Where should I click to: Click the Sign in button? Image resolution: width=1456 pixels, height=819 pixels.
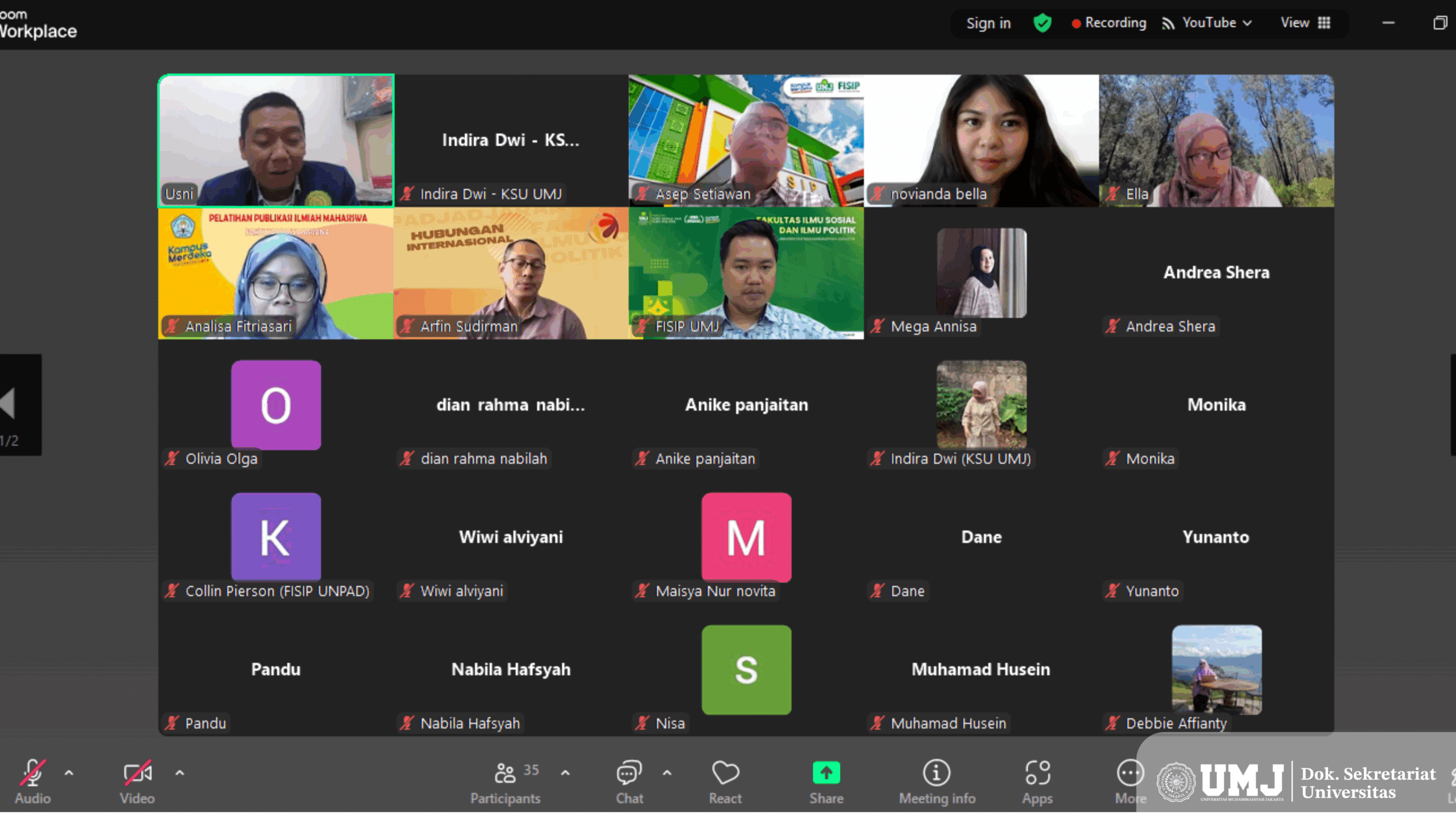coord(988,23)
